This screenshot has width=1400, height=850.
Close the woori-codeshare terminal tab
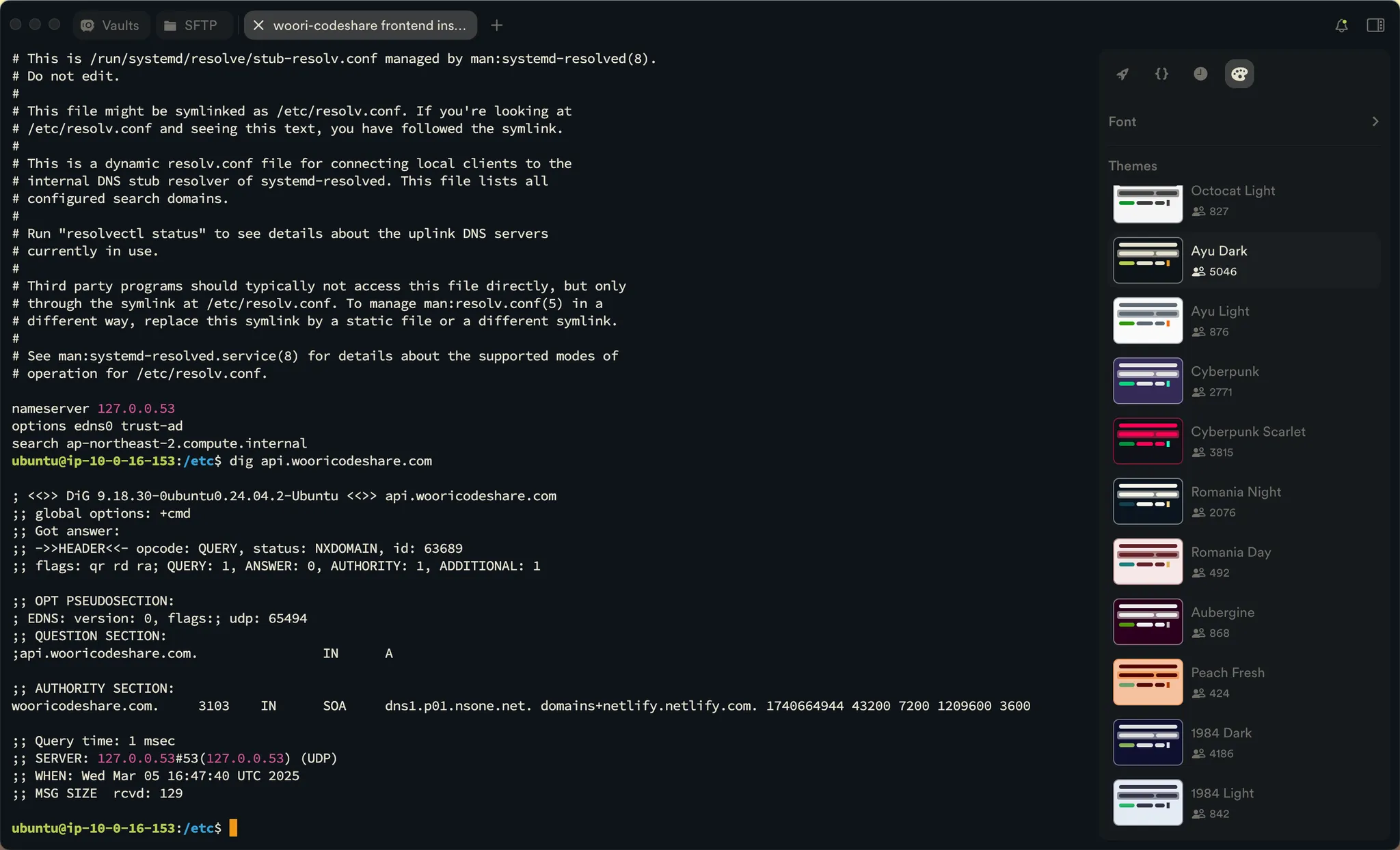pos(258,25)
